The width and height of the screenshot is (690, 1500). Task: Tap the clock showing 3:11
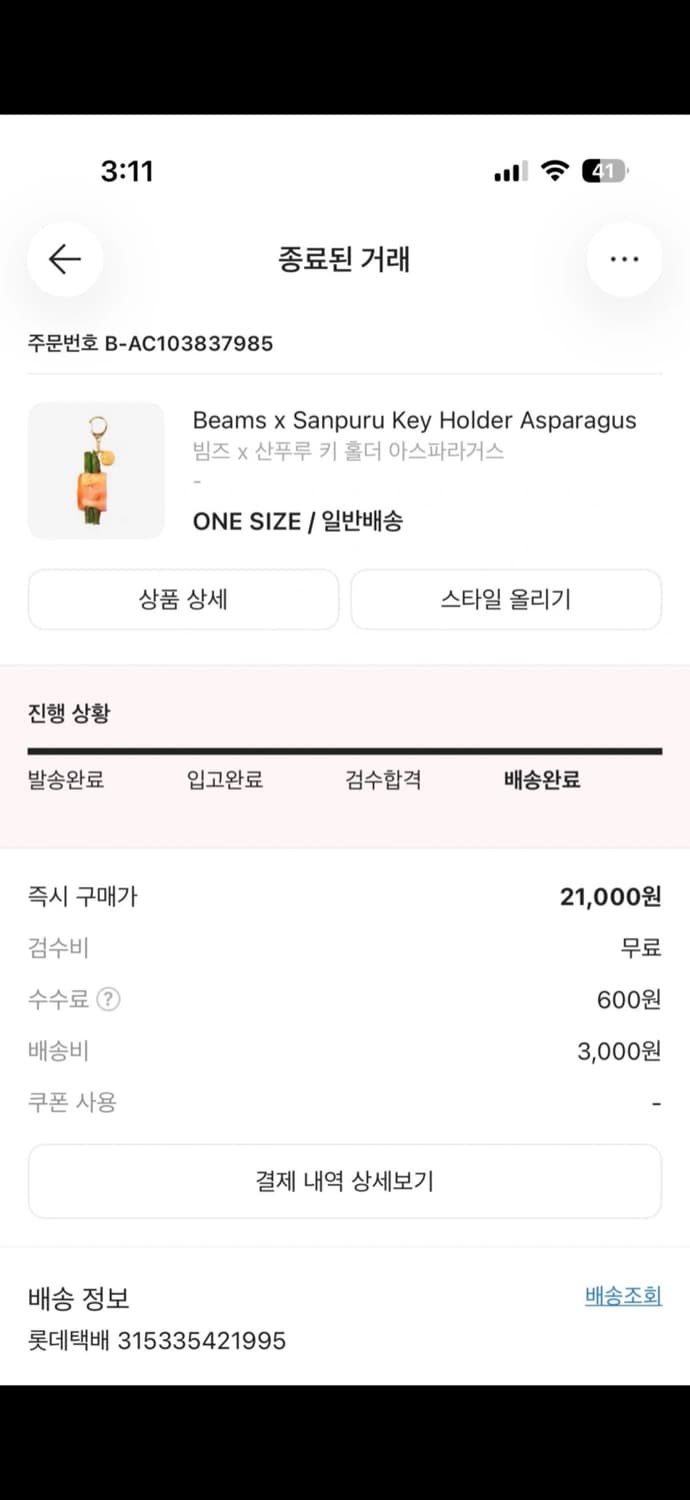[x=127, y=170]
